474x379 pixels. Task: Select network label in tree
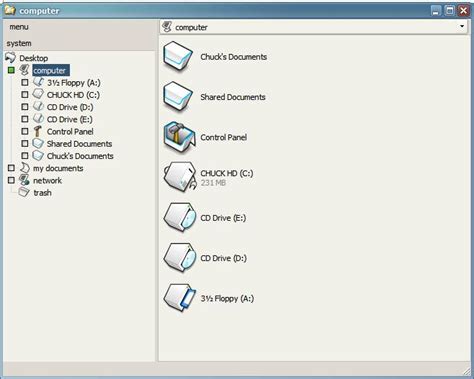coord(47,180)
